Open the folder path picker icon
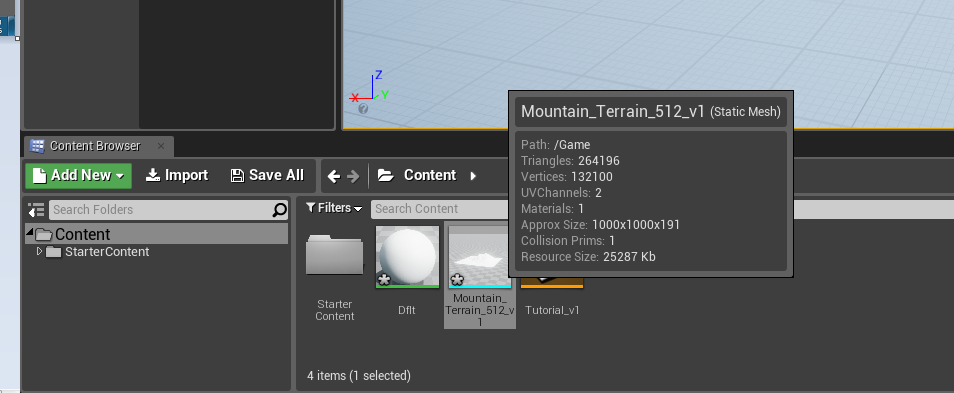954x393 pixels. [x=386, y=176]
